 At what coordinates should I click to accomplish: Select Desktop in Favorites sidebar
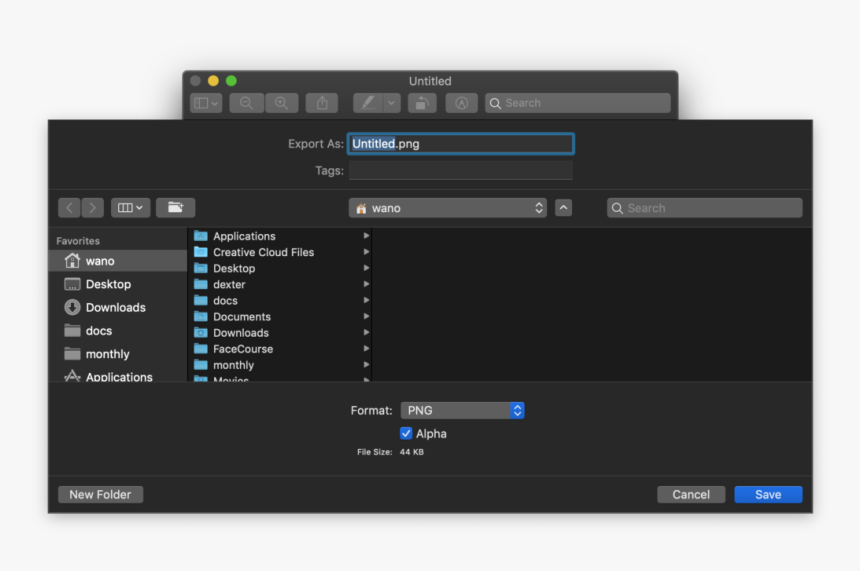[x=108, y=284]
